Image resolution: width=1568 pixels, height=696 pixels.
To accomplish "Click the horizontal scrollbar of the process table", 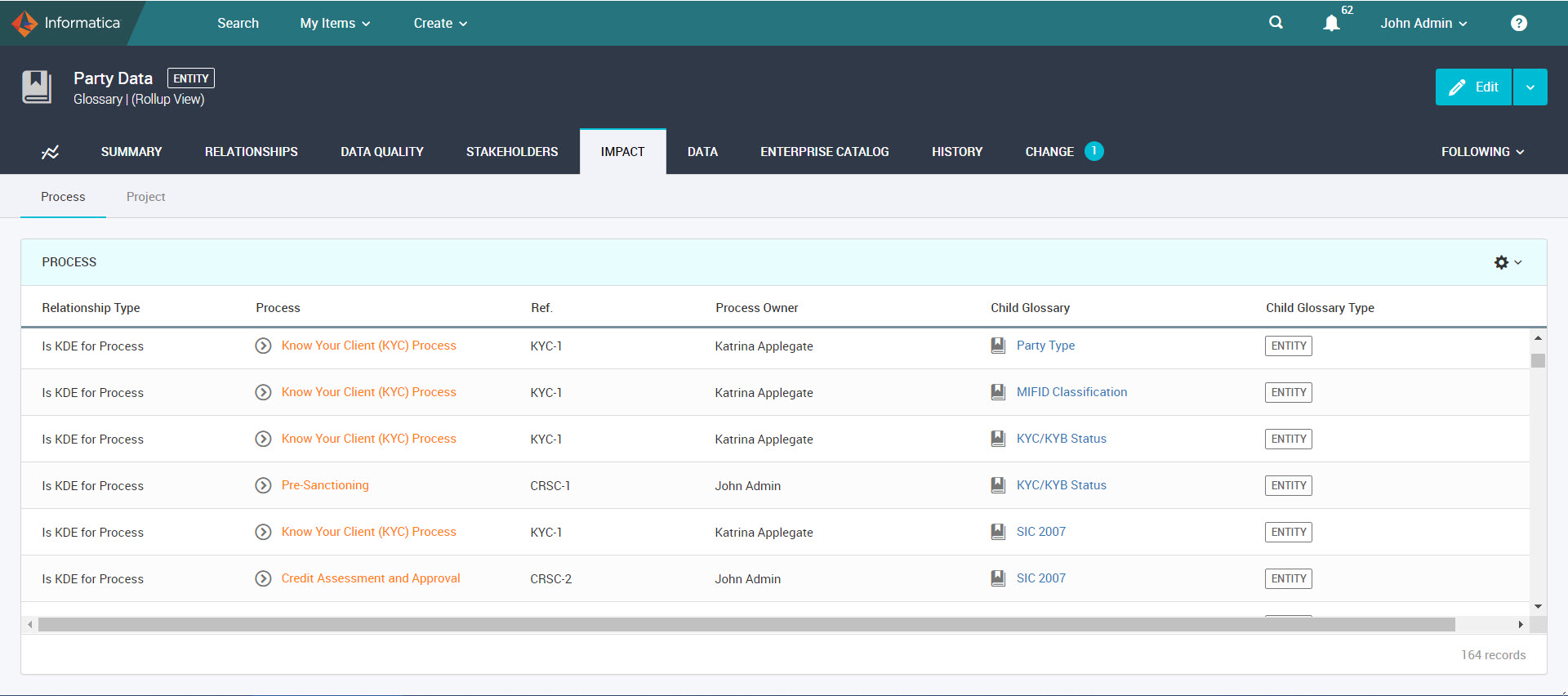I will click(746, 625).
